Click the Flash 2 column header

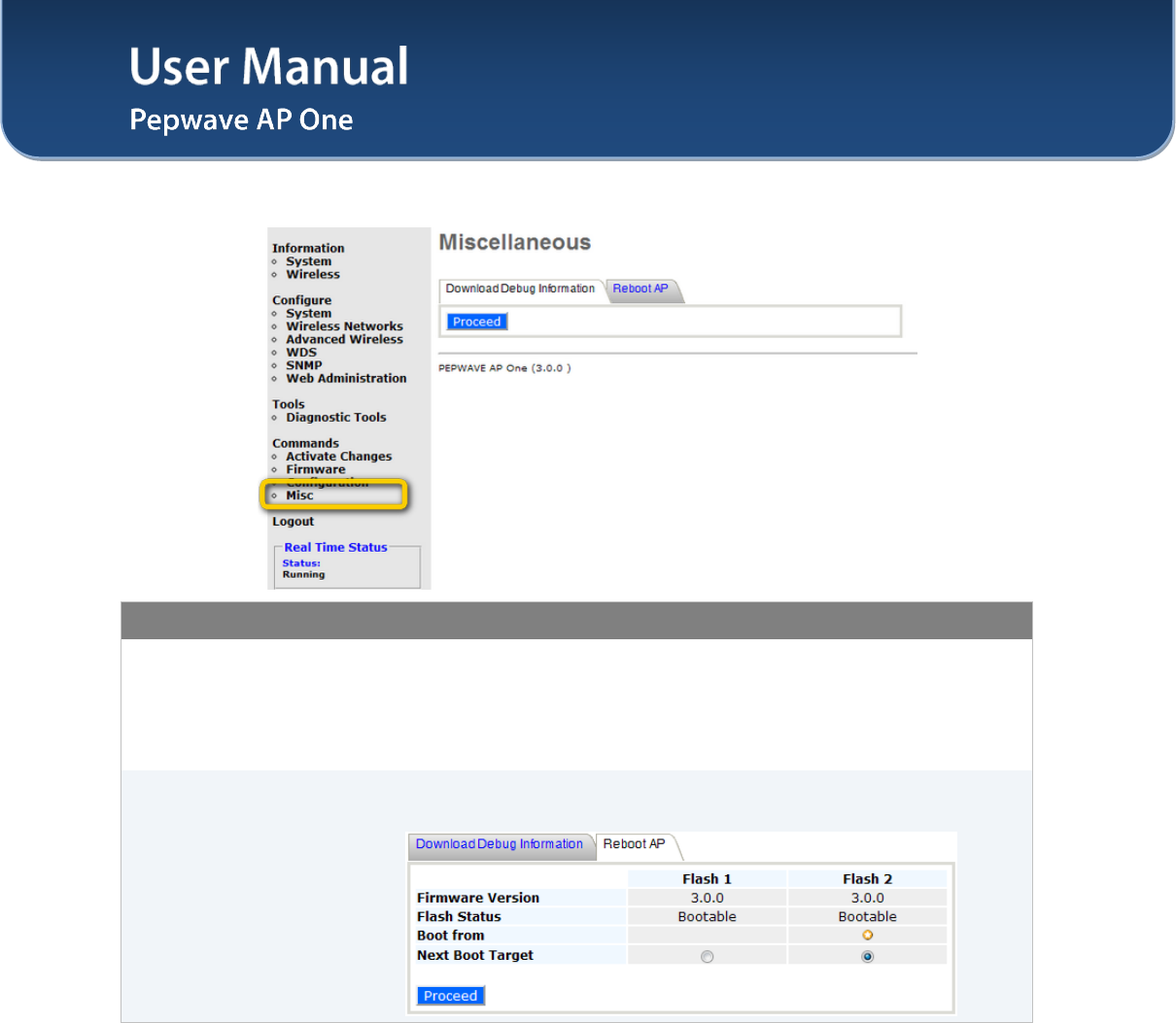point(867,879)
